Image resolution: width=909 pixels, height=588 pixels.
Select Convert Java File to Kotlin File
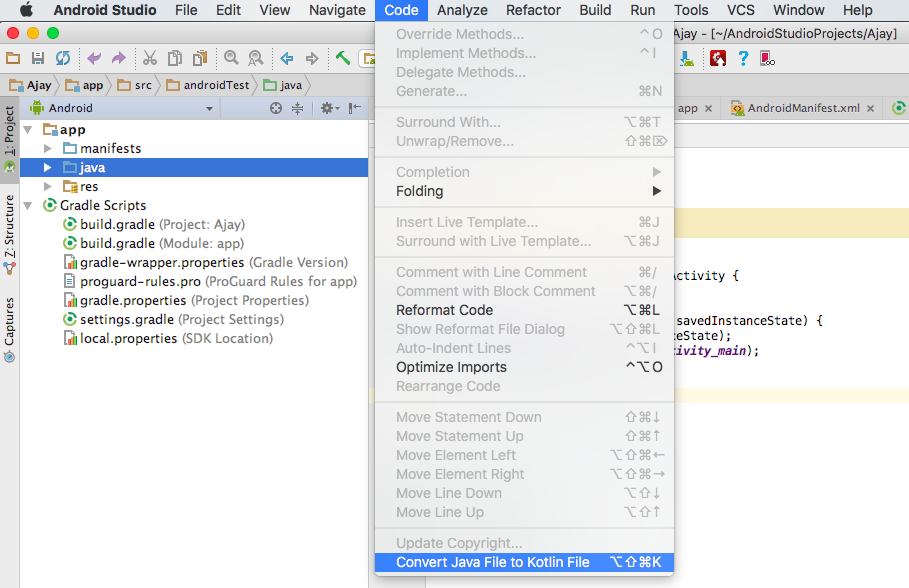(492, 562)
